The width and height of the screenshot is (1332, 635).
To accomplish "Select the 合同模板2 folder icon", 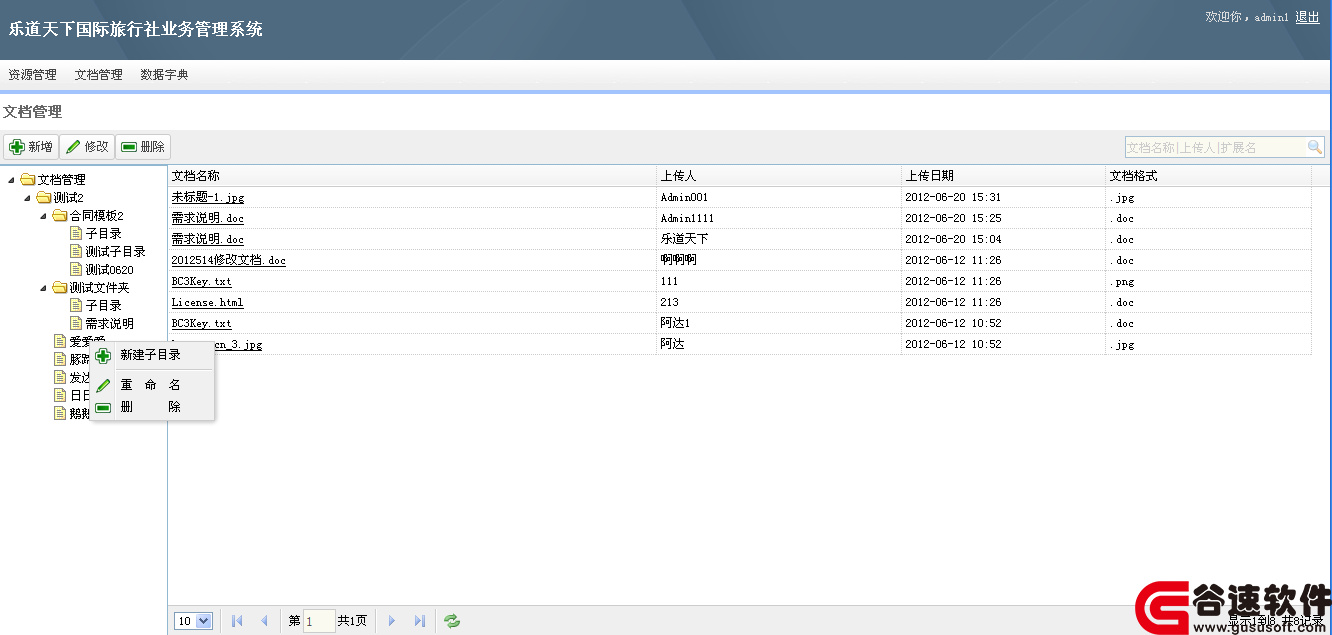I will 59,216.
